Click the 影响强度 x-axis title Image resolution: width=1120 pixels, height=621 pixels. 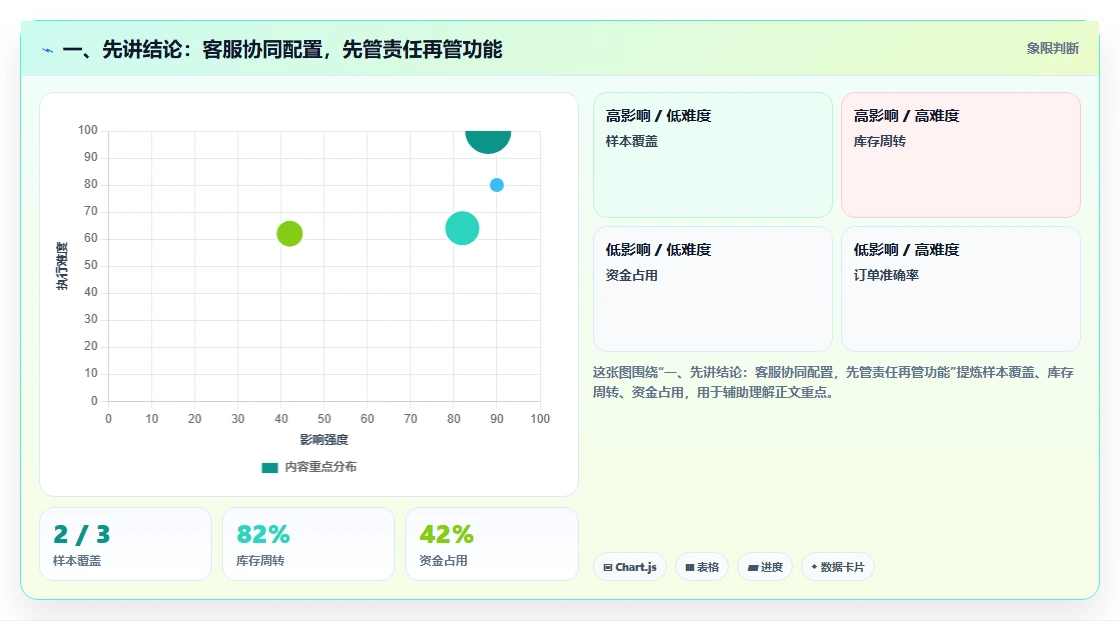(324, 439)
